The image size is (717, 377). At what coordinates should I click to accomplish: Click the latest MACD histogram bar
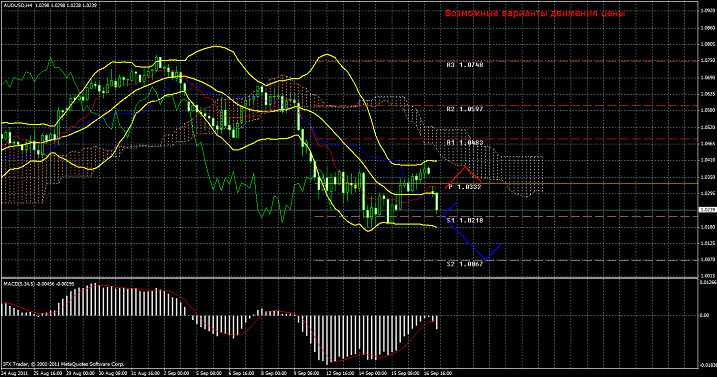click(437, 322)
